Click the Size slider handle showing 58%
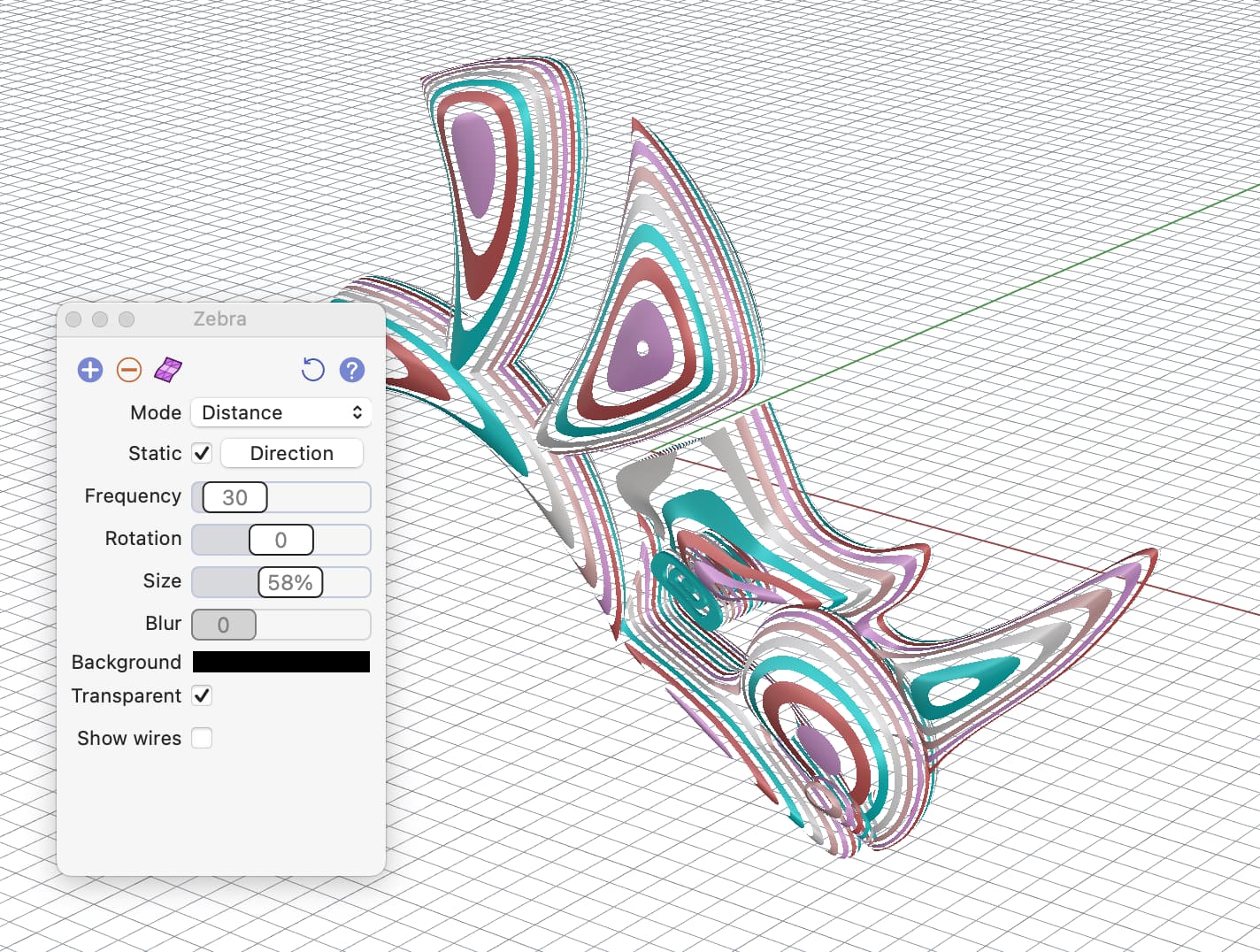 (290, 582)
